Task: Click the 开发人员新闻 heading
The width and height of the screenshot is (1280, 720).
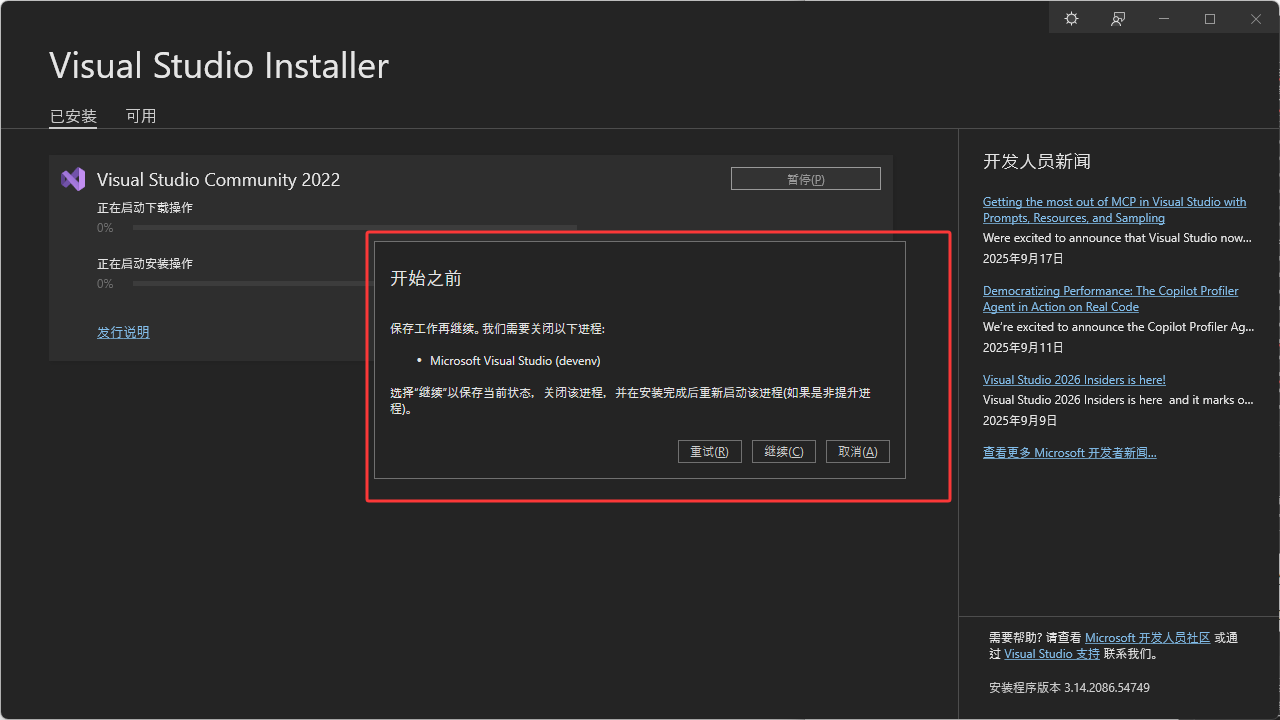Action: [1037, 161]
